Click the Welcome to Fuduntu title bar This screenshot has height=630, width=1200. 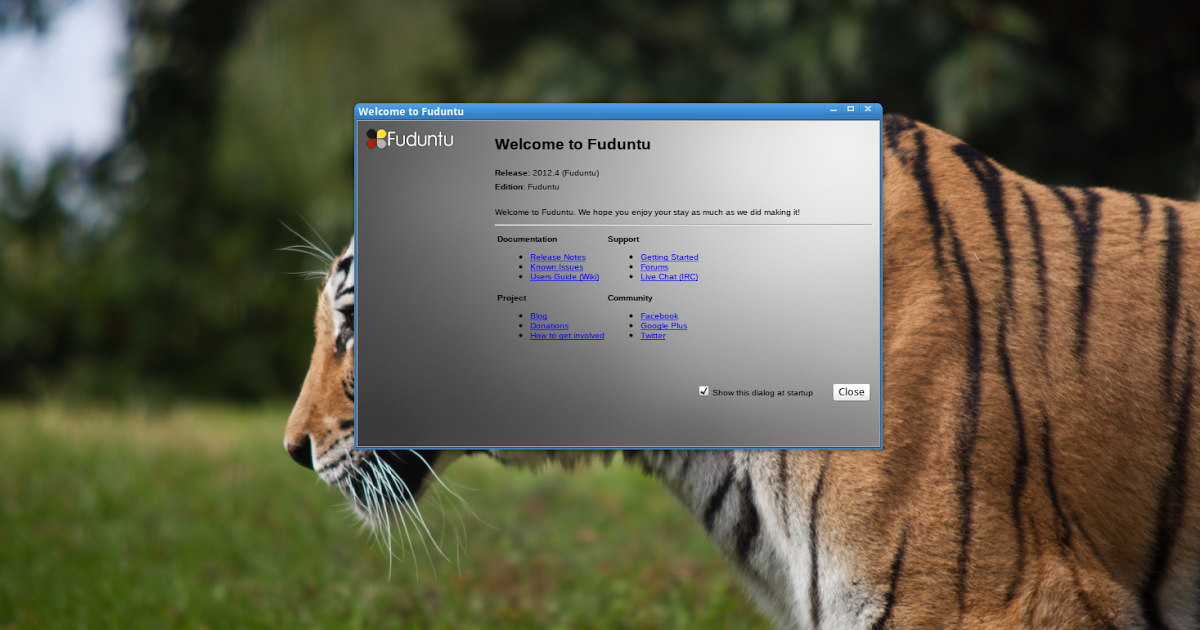pyautogui.click(x=600, y=111)
